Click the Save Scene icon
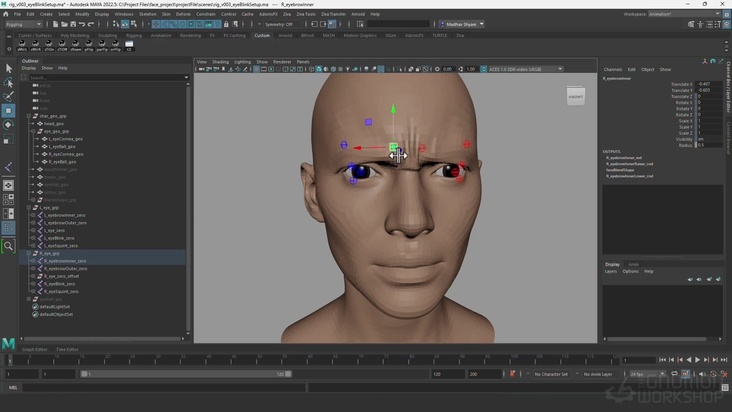The width and height of the screenshot is (732, 412). (x=73, y=24)
